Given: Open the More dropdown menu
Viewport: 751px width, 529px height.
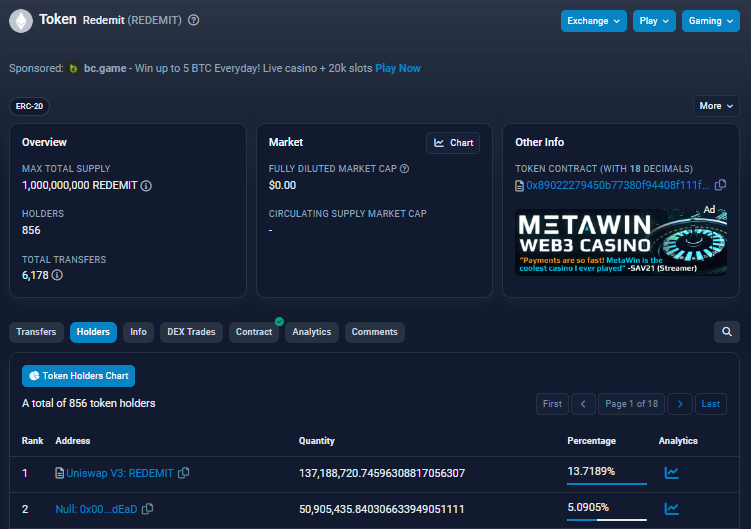Looking at the screenshot, I should click(716, 106).
